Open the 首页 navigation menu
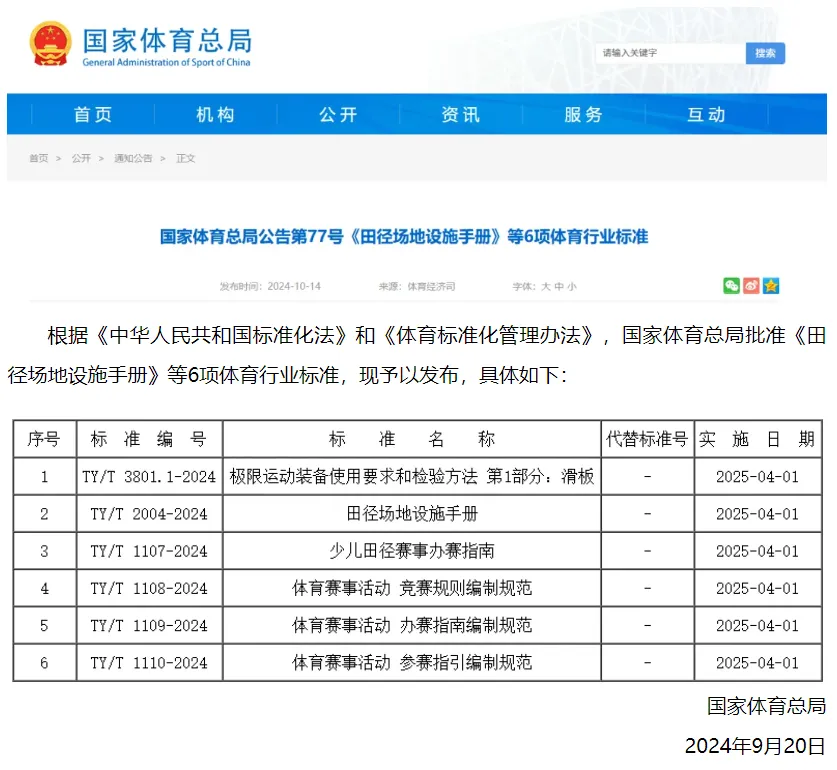This screenshot has height=770, width=837. 92,114
